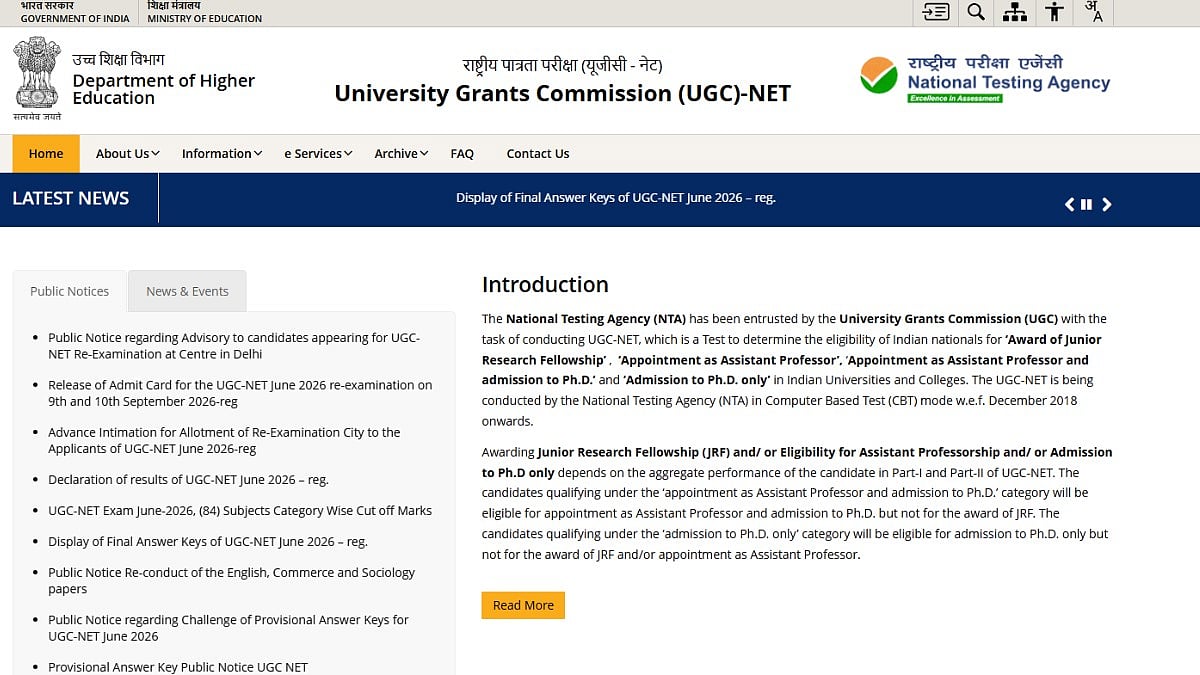Open the sitemap icon in top bar
Screen dimensions: 1200x675
click(x=1015, y=12)
